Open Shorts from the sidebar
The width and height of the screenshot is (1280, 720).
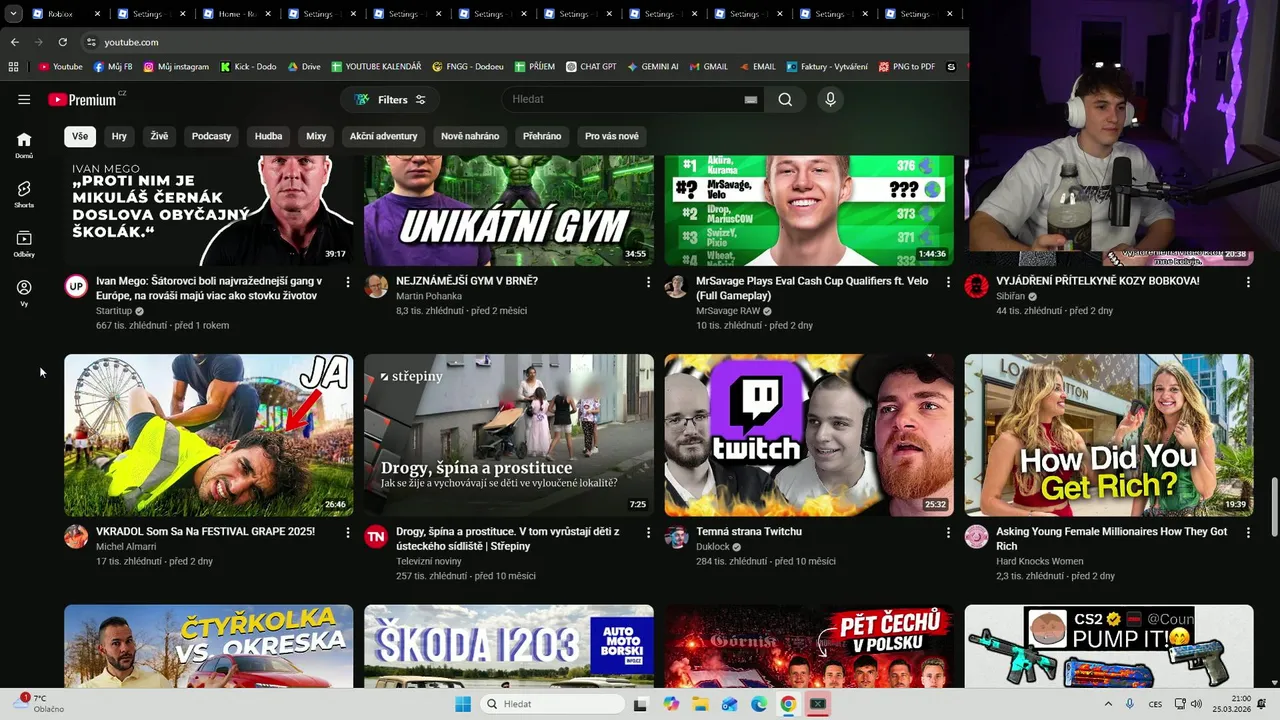pyautogui.click(x=24, y=194)
